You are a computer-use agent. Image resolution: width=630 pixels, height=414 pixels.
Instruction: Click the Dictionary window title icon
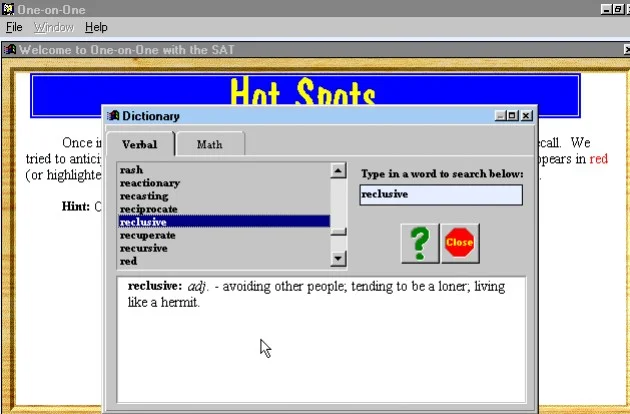point(113,116)
